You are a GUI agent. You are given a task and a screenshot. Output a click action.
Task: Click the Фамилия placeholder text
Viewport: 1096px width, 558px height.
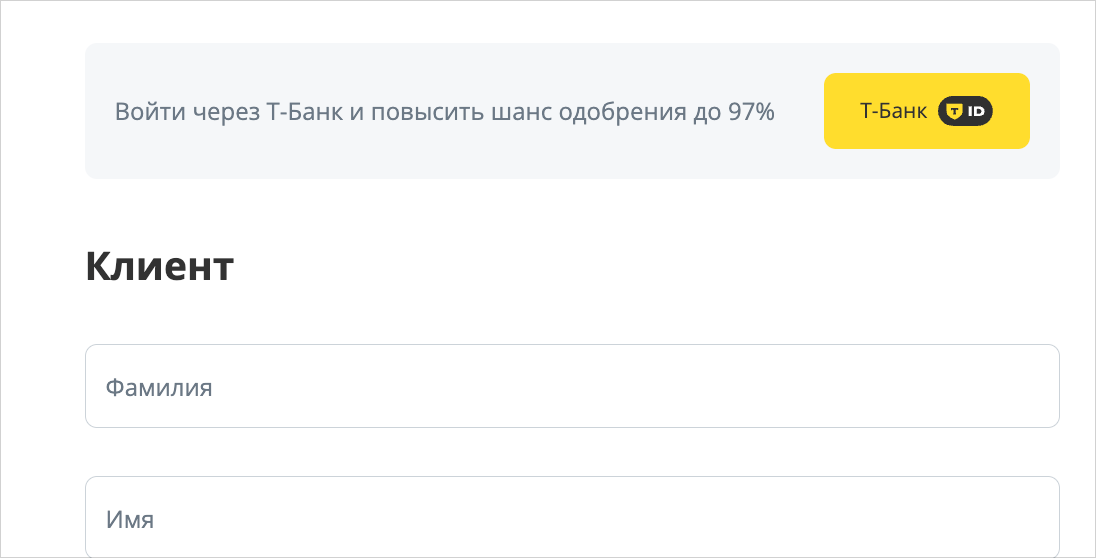[159, 387]
